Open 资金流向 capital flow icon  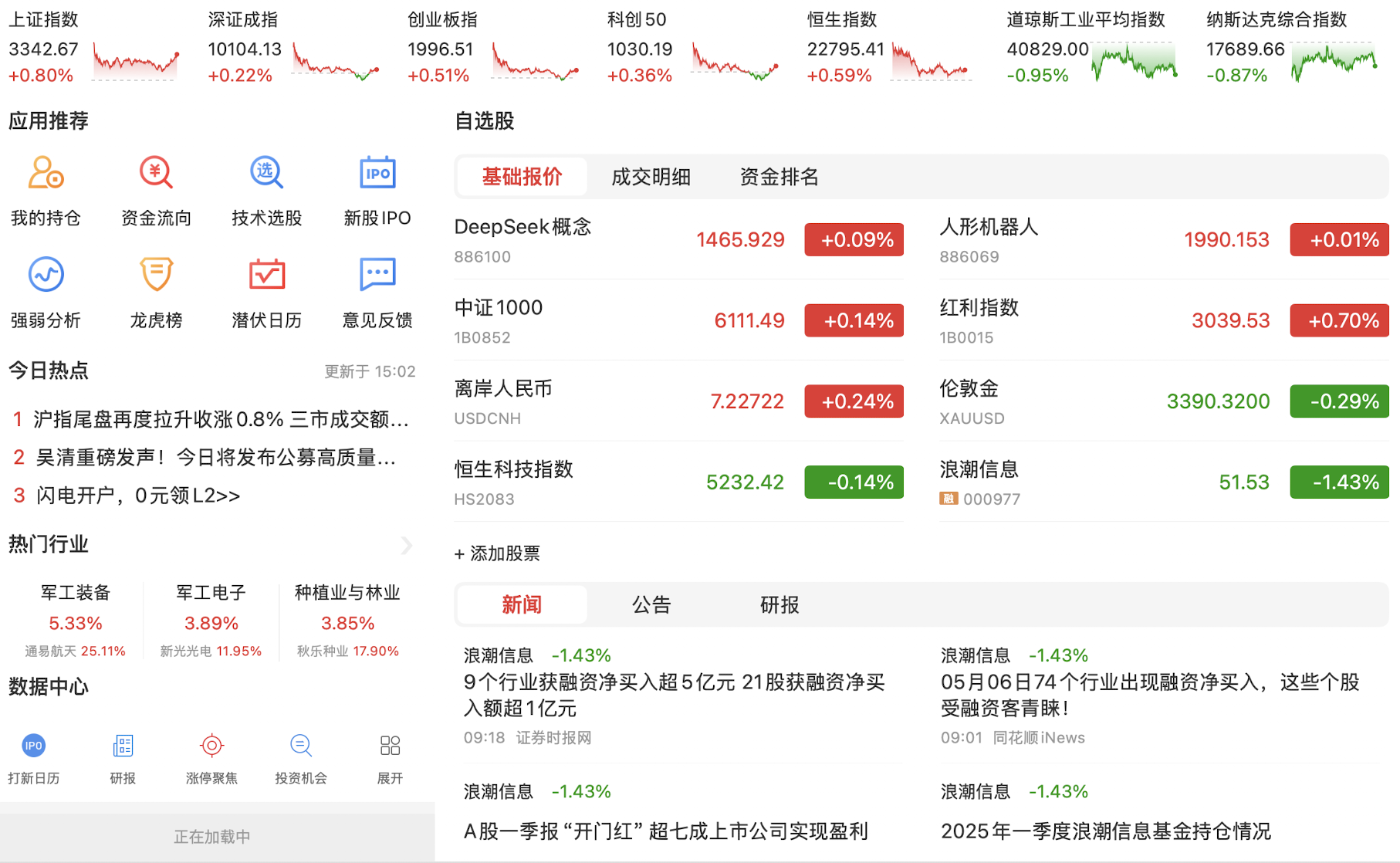tap(156, 172)
